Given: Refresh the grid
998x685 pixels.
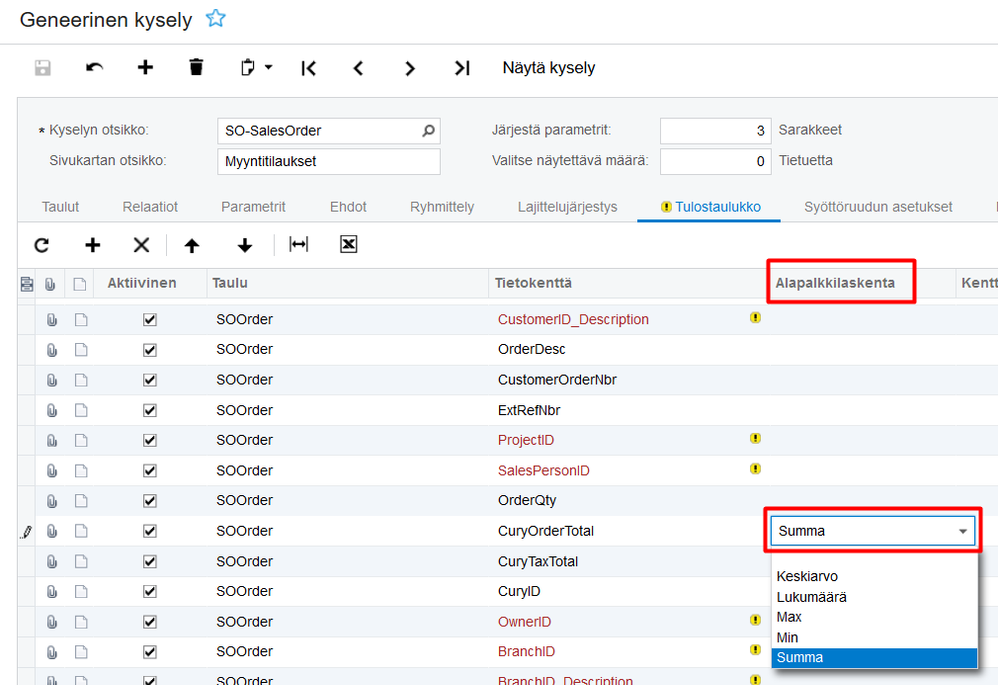Looking at the screenshot, I should tap(42, 245).
